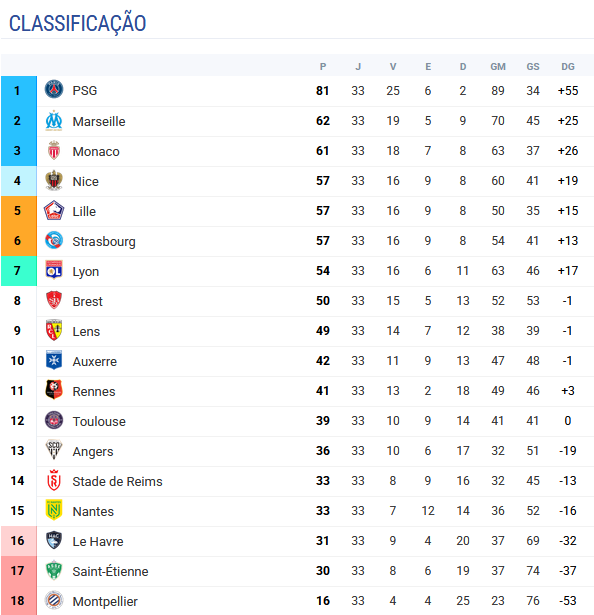Image resolution: width=594 pixels, height=615 pixels.
Task: Click the Monaco club crest
Action: [54, 151]
